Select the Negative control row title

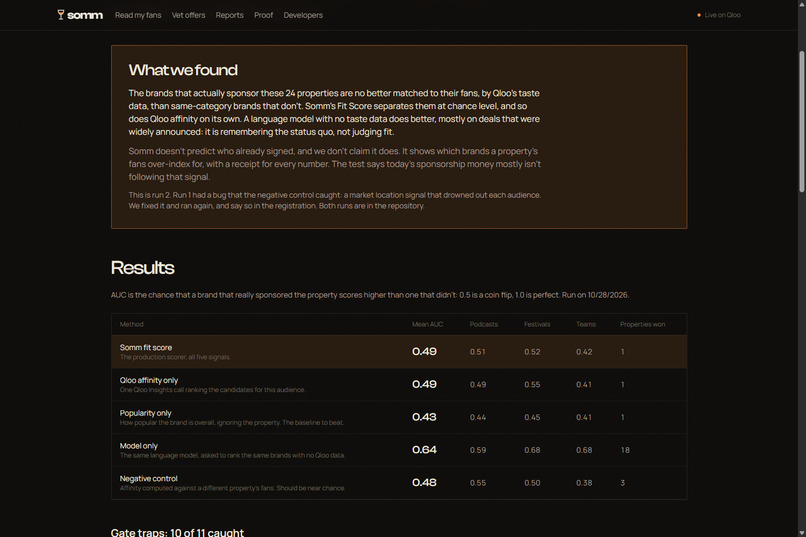149,478
